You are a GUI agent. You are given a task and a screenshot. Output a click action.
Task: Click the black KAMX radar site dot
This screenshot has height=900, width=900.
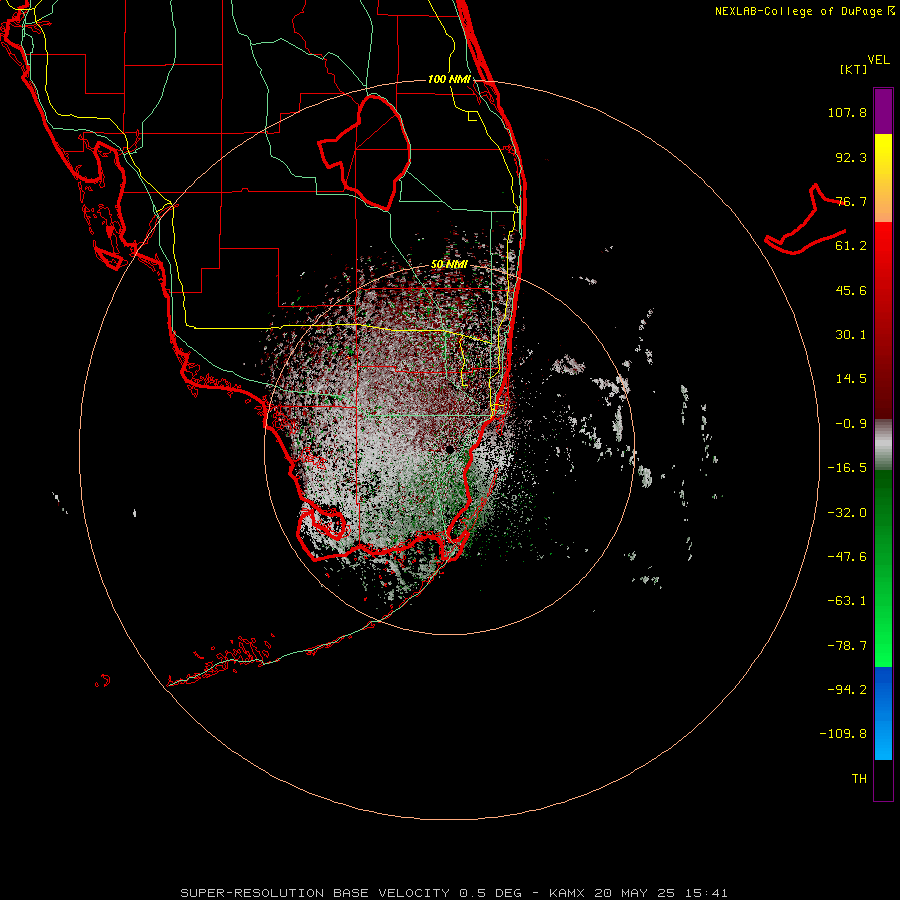(x=450, y=449)
